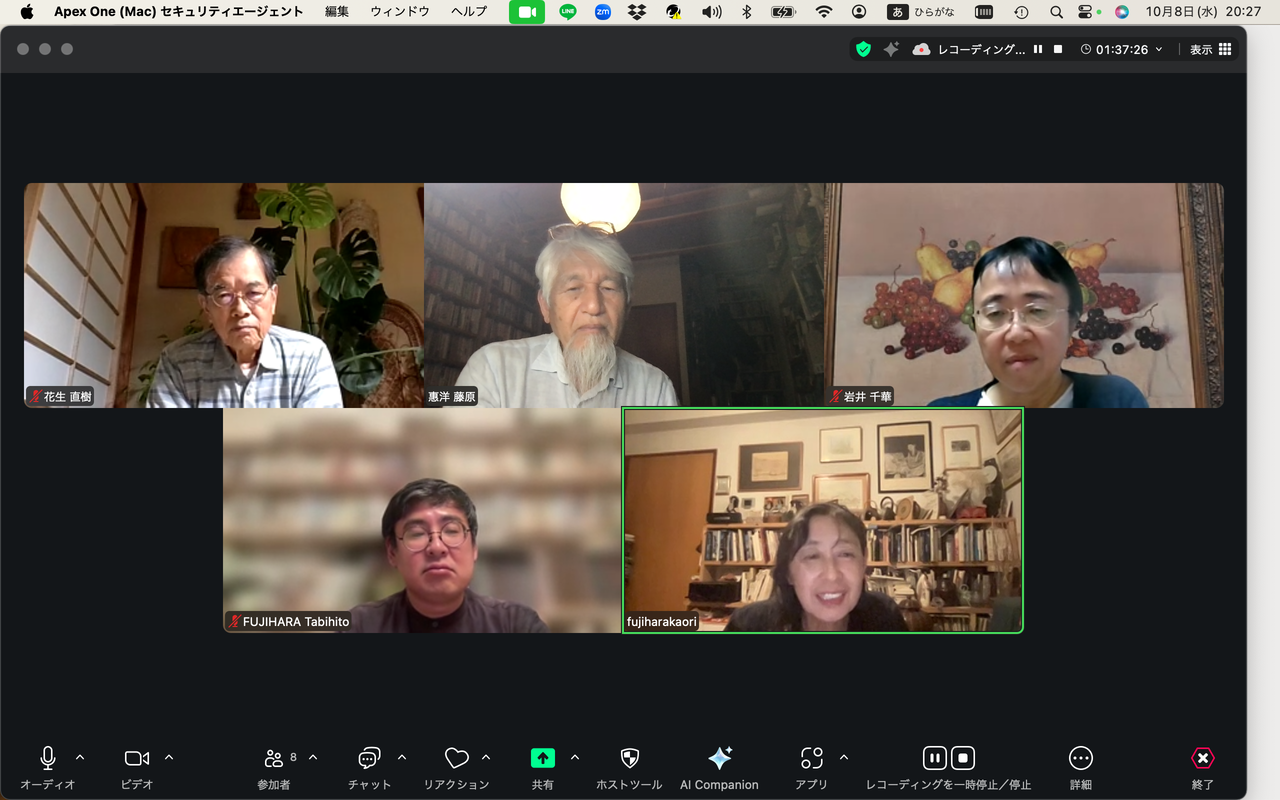Expand the reactions options chevron
The height and width of the screenshot is (800, 1280).
point(486,757)
